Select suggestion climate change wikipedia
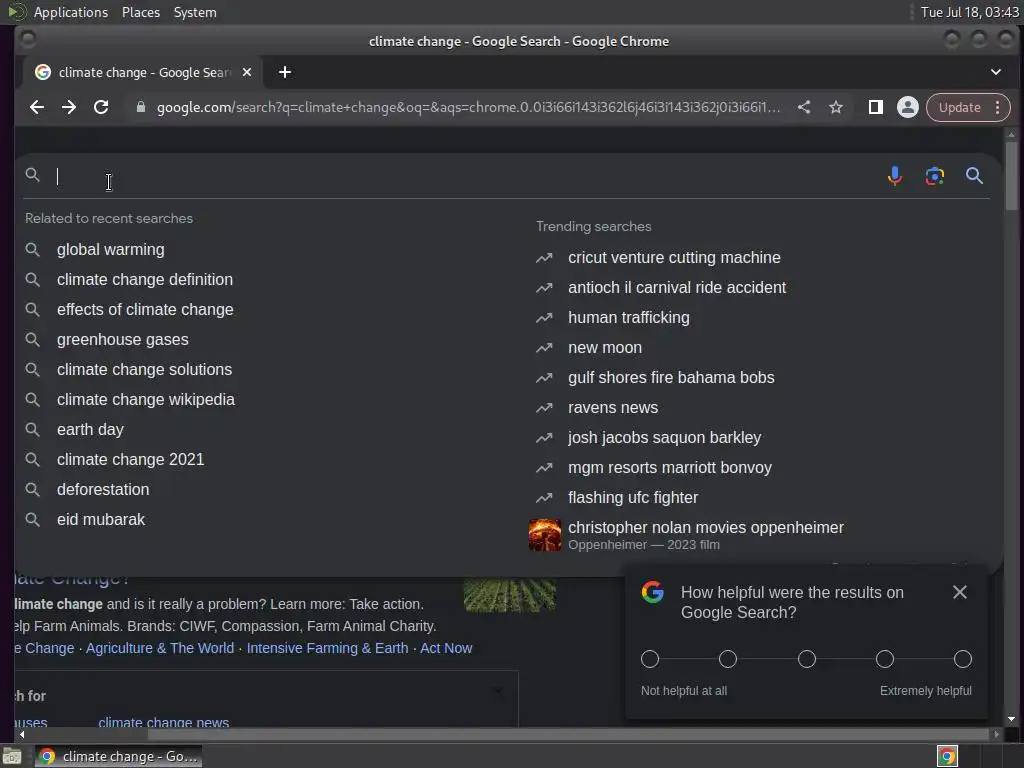Image resolution: width=1024 pixels, height=768 pixels. 146,400
